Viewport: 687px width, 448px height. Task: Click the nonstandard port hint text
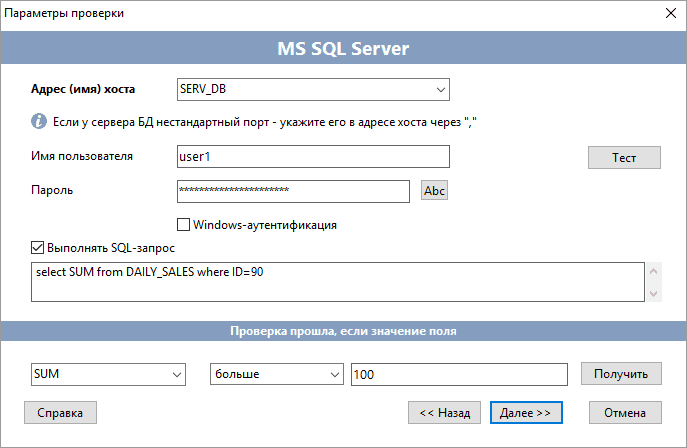point(265,122)
